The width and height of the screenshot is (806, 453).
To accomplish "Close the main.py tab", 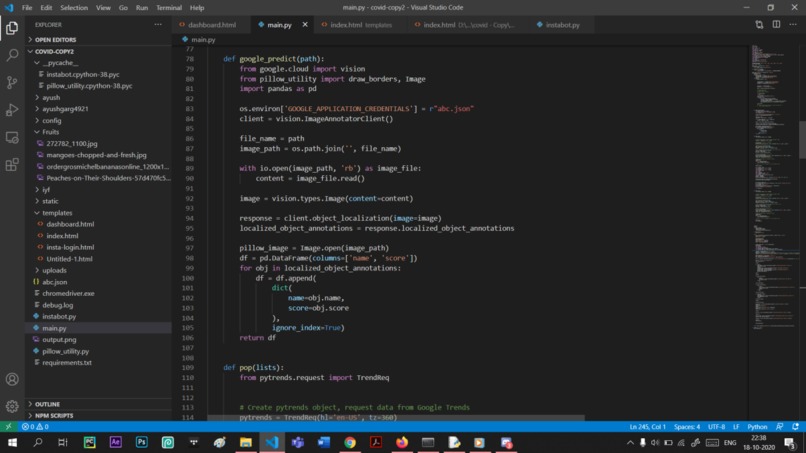I will click(305, 25).
